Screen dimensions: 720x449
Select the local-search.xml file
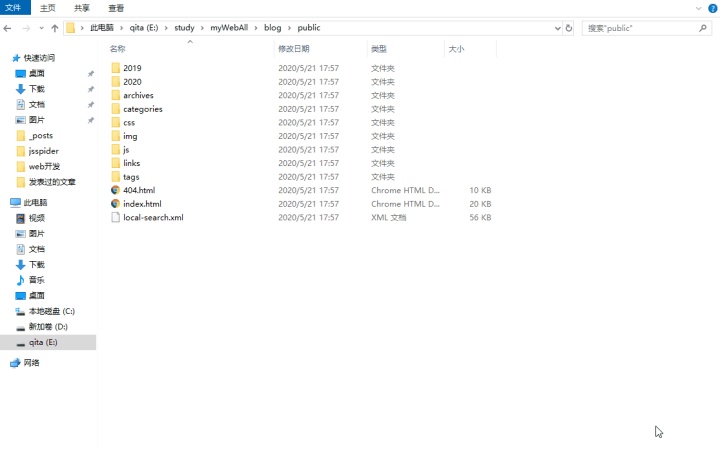click(152, 217)
